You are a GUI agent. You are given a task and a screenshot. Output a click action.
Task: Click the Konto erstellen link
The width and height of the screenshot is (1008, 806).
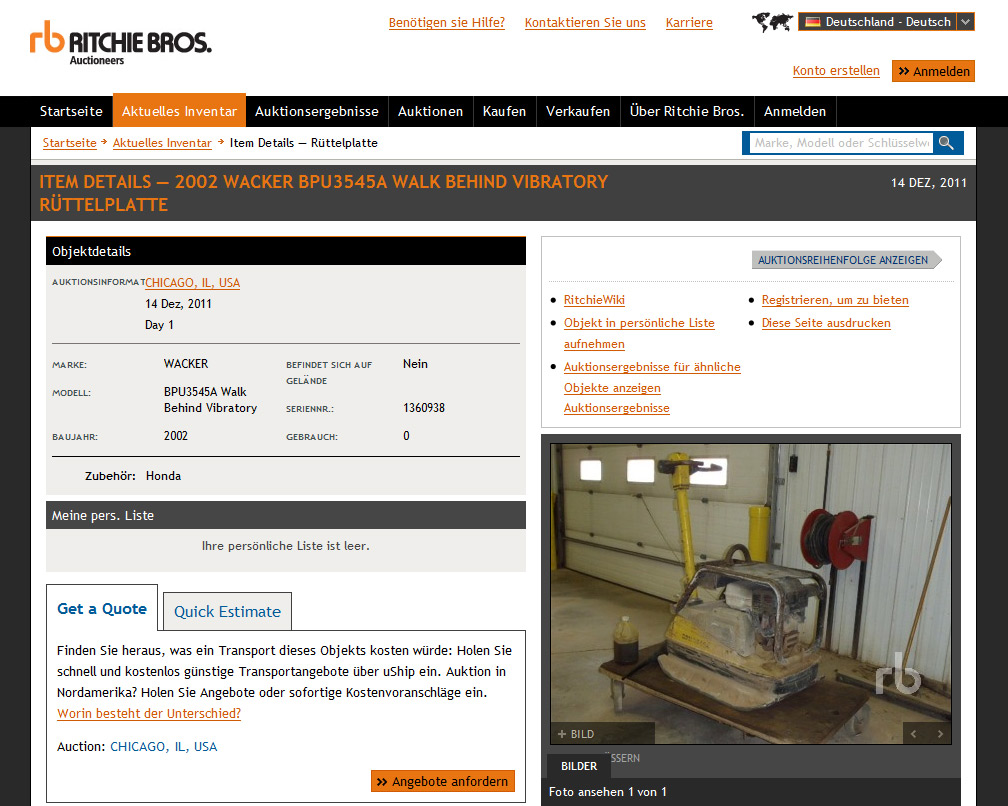pyautogui.click(x=836, y=71)
